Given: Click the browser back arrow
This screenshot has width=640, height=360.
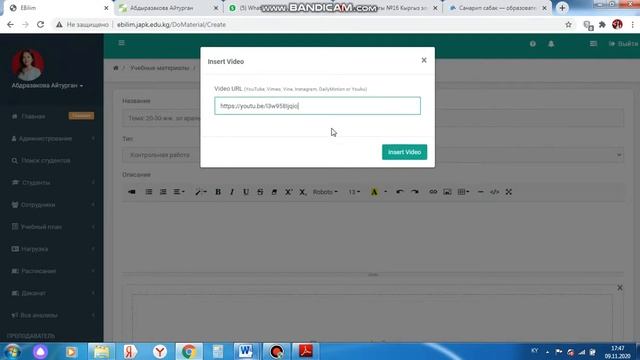Looking at the screenshot, I should click(10, 24).
